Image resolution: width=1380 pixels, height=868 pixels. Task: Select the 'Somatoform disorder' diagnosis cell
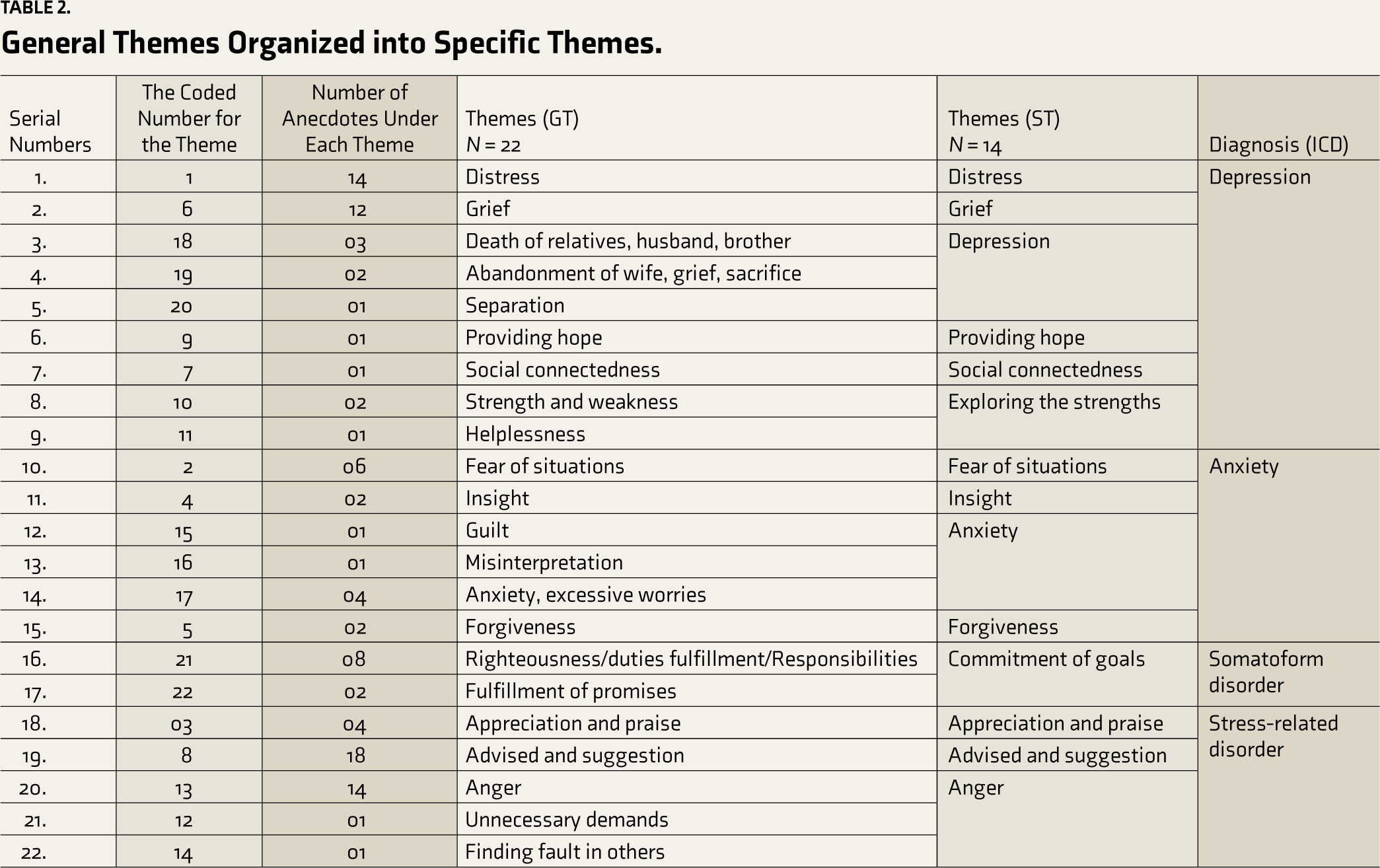[1266, 672]
